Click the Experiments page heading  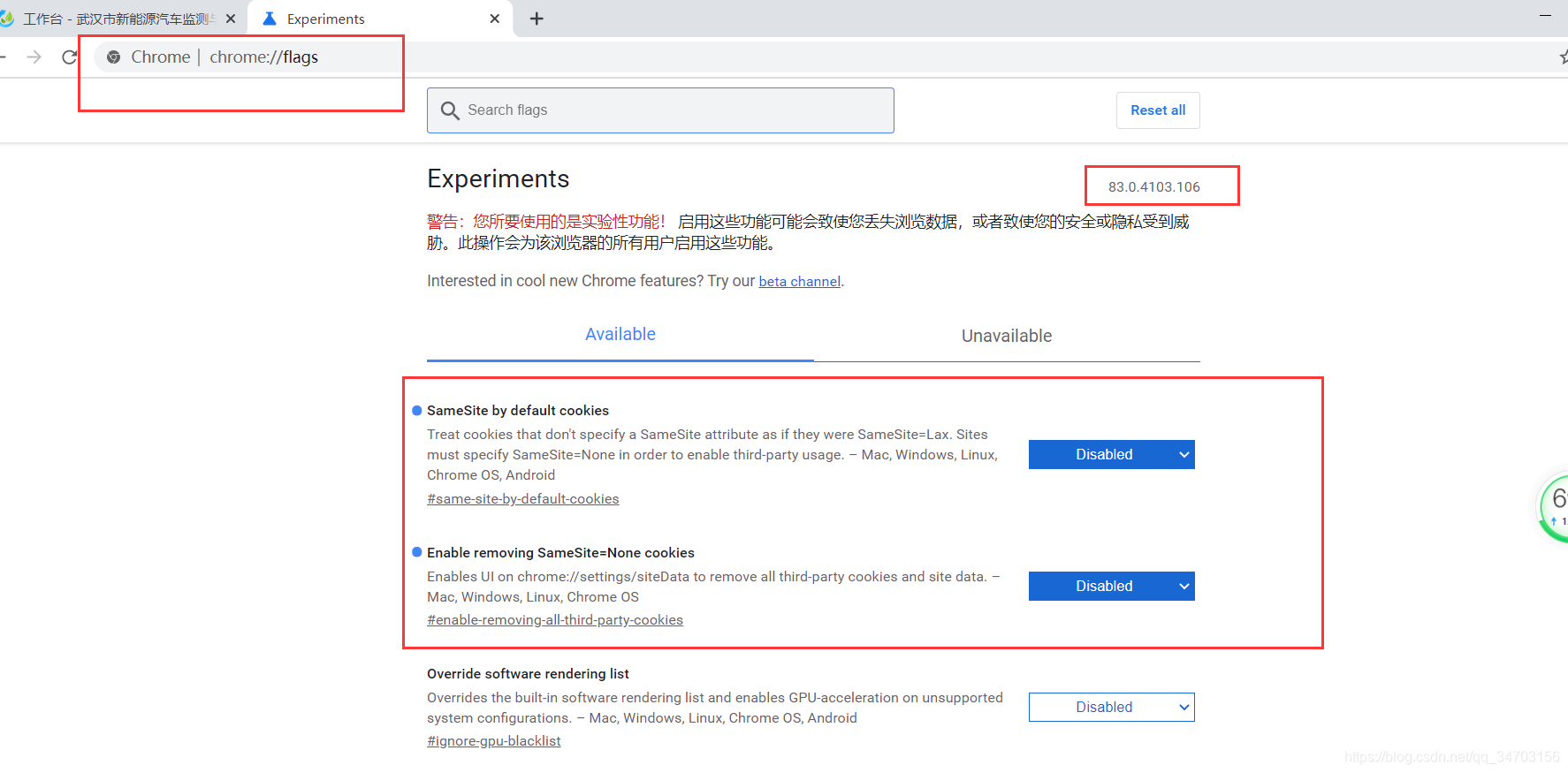[498, 178]
